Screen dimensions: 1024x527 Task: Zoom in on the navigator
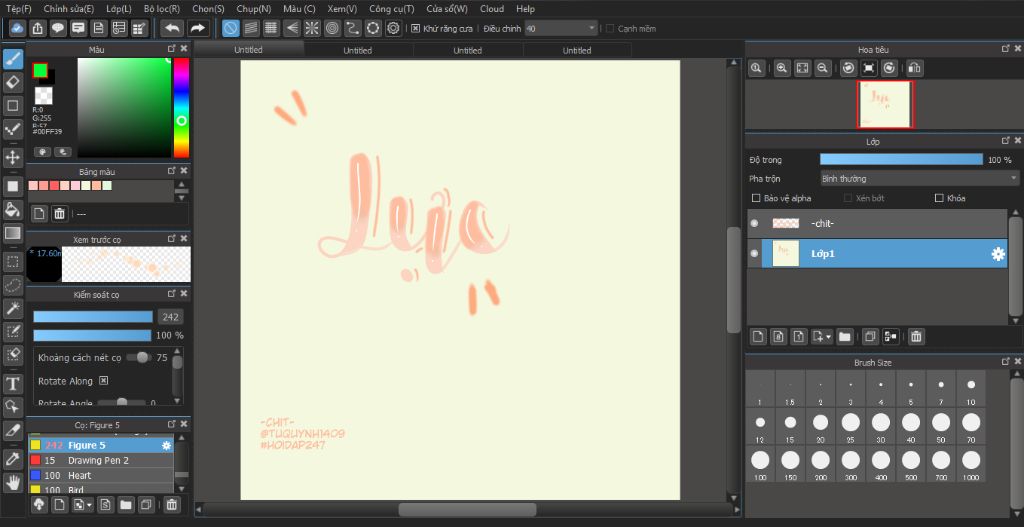click(781, 68)
